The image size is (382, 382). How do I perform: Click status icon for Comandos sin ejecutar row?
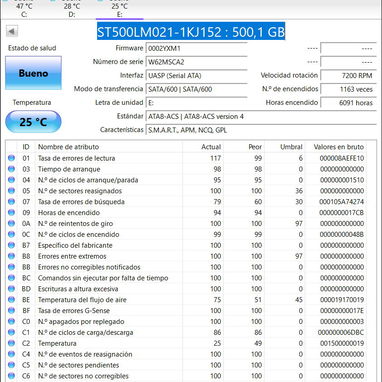(x=12, y=278)
